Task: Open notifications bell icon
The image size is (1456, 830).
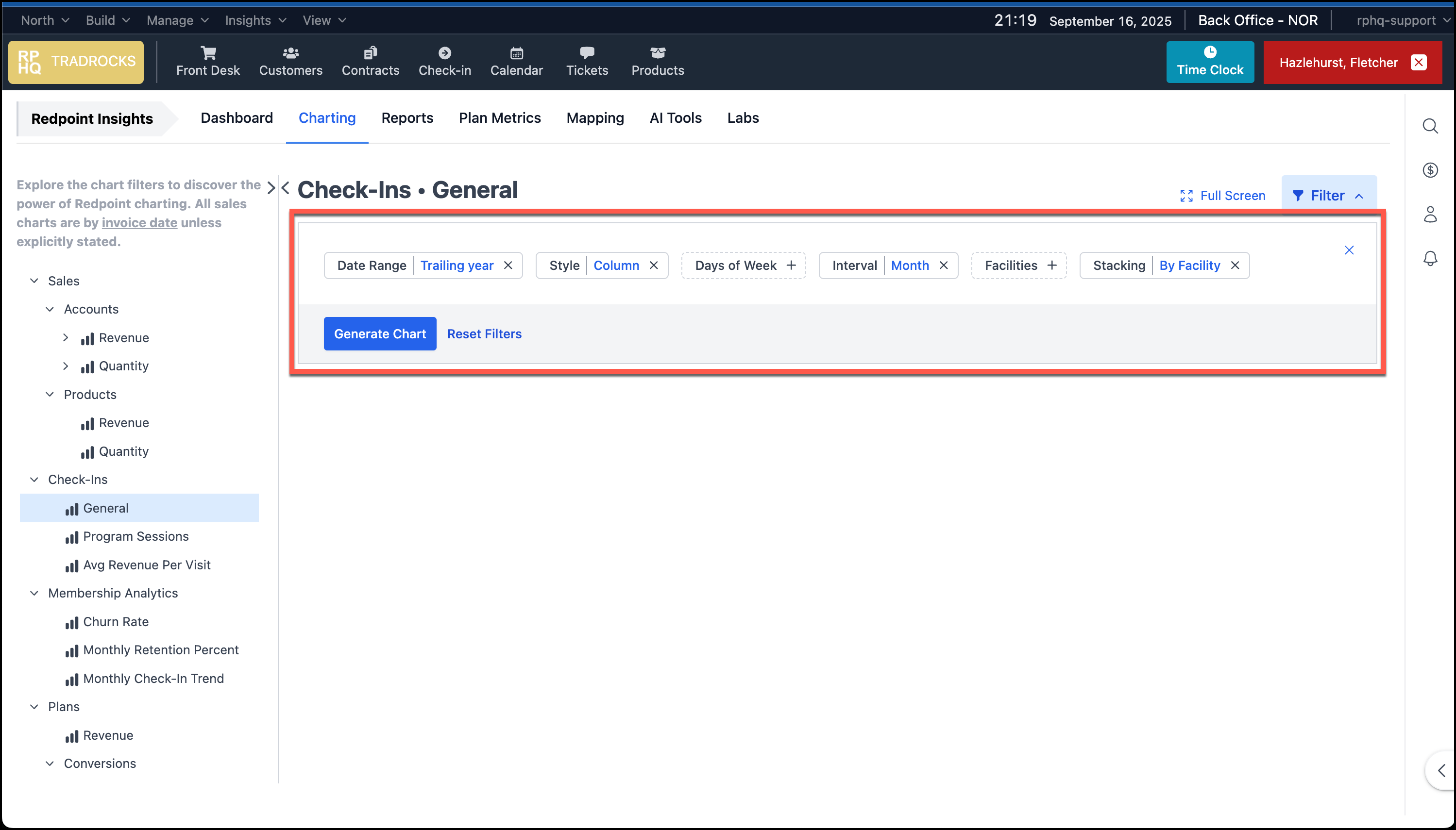Action: coord(1430,258)
